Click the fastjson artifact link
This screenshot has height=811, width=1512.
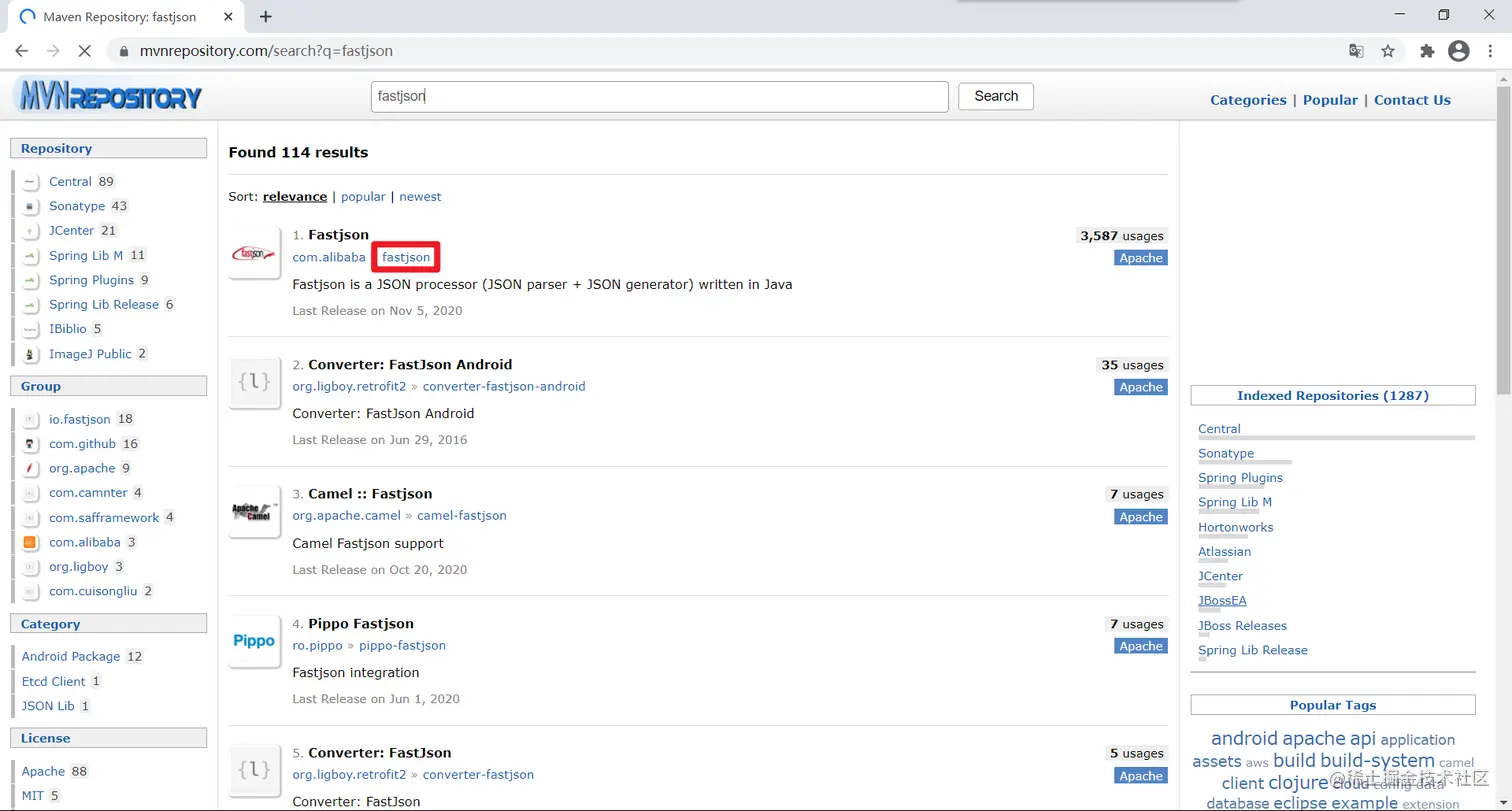406,258
